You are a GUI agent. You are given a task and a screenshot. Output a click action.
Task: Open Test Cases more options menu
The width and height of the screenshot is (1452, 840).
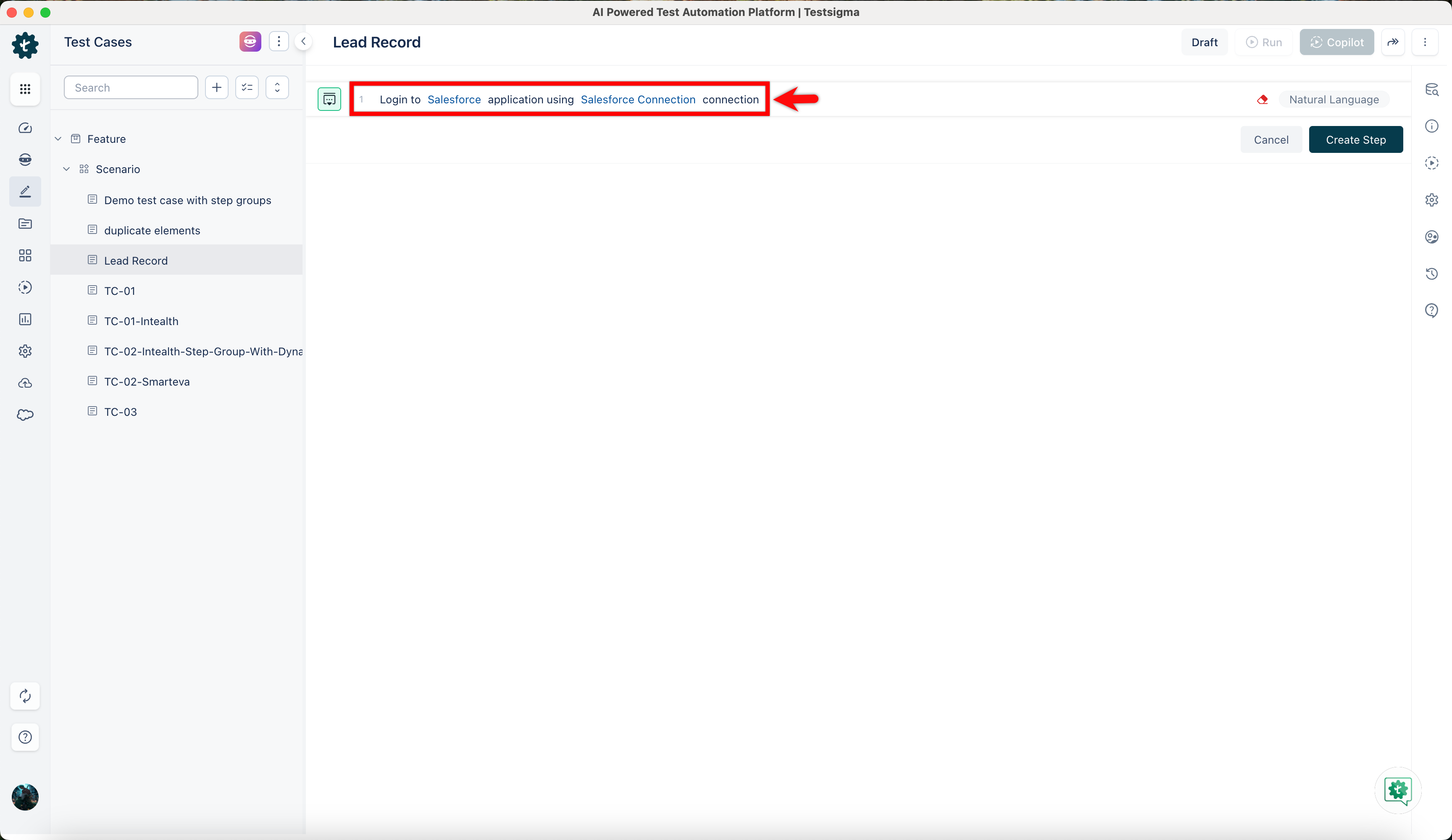point(279,42)
